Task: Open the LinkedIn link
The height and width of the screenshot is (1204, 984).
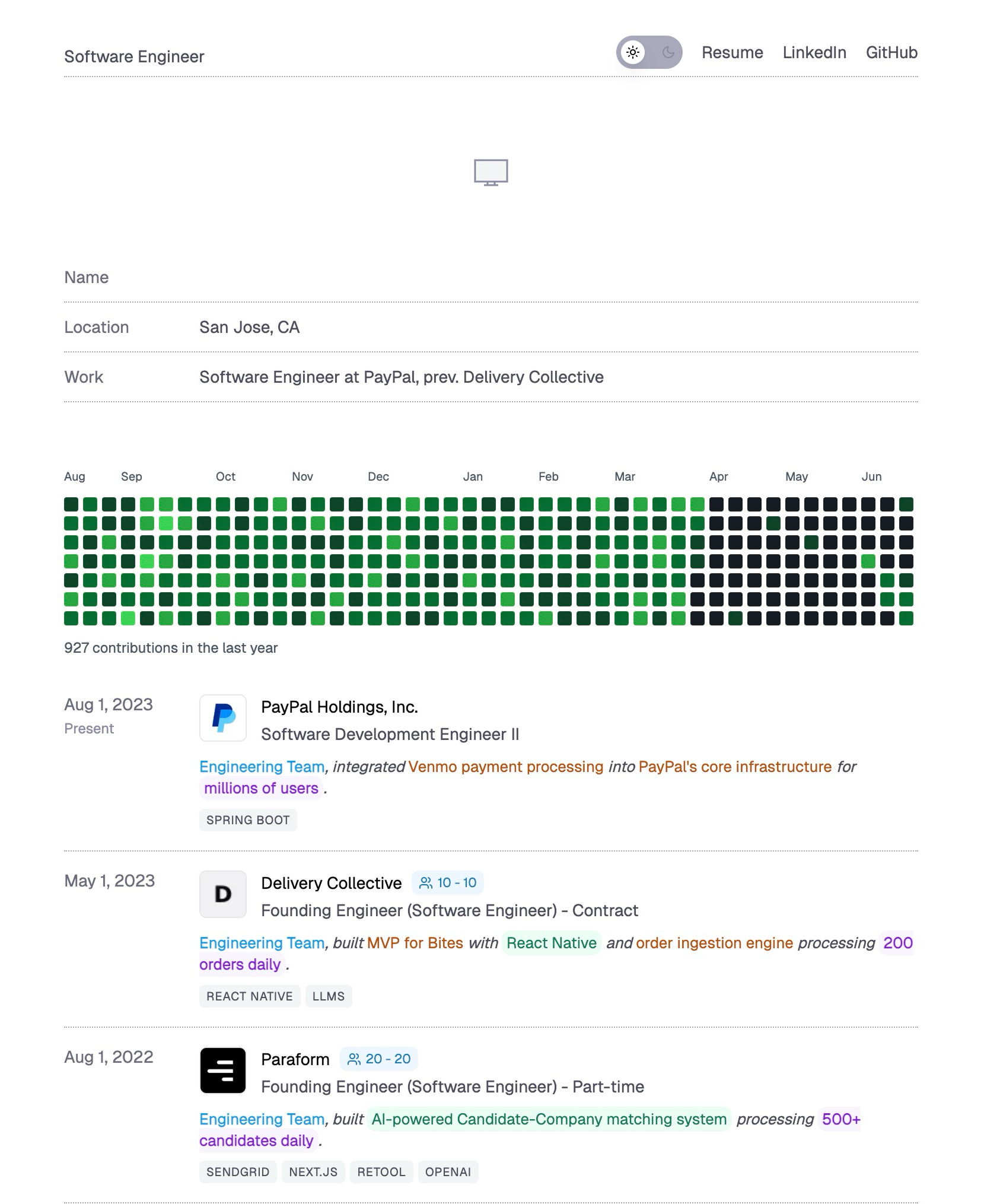Action: point(814,52)
